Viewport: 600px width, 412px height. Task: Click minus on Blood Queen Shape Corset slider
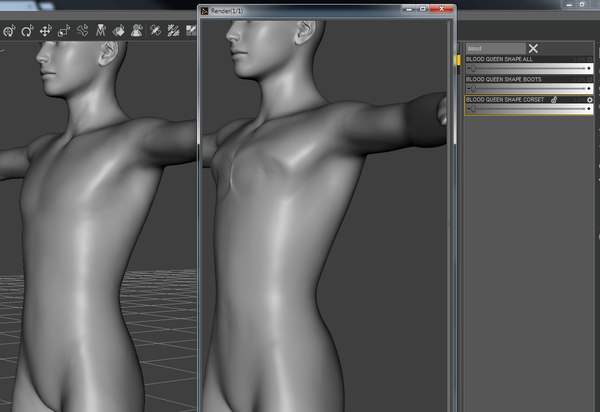coord(468,109)
